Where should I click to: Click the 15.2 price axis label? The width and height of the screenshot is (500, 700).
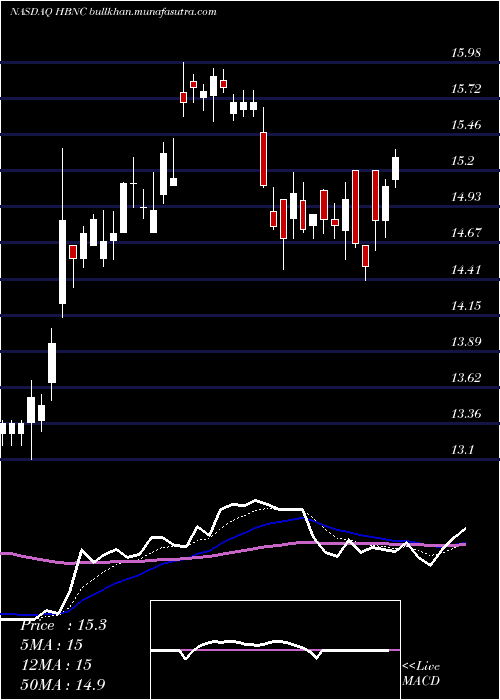pyautogui.click(x=463, y=161)
